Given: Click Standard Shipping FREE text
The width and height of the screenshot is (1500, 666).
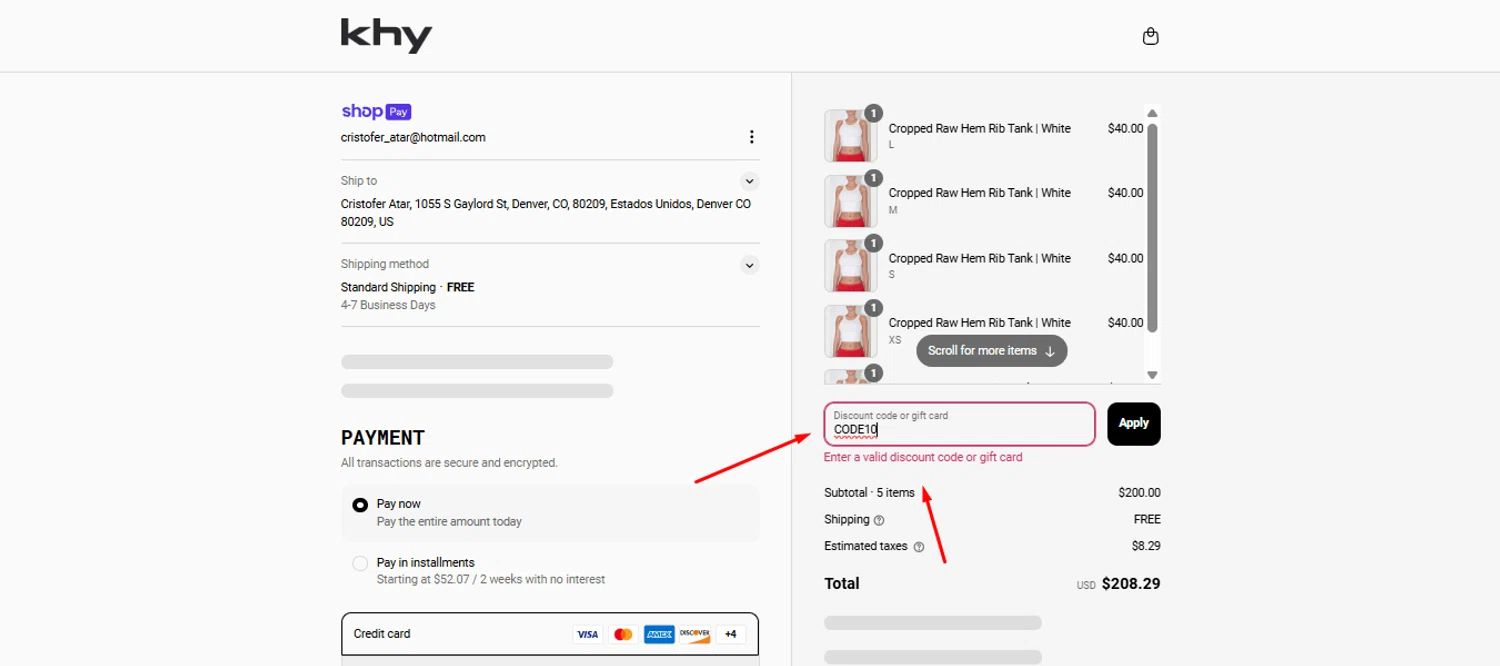Looking at the screenshot, I should coord(408,287).
